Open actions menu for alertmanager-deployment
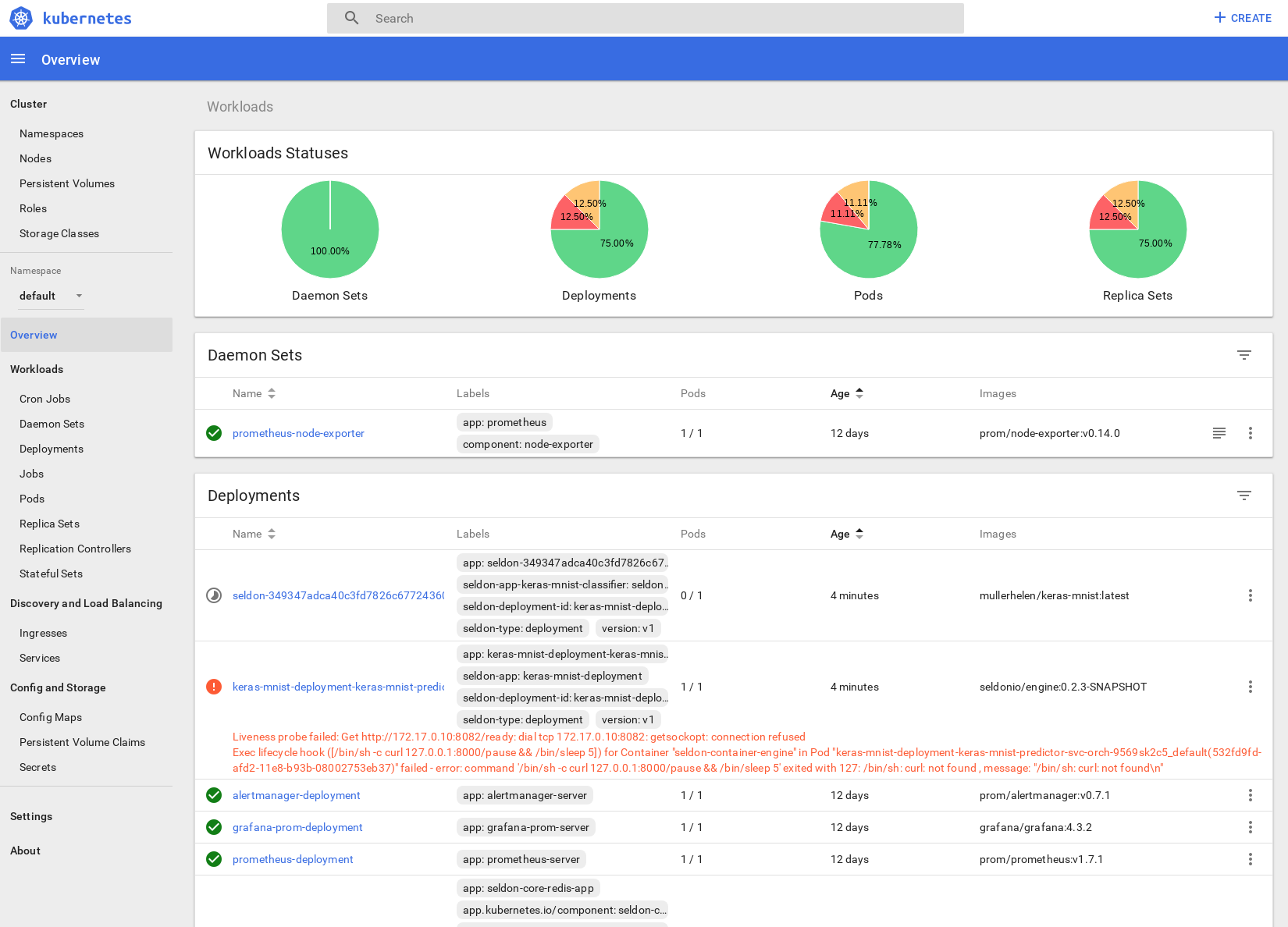This screenshot has width=1288, height=927. pos(1251,795)
